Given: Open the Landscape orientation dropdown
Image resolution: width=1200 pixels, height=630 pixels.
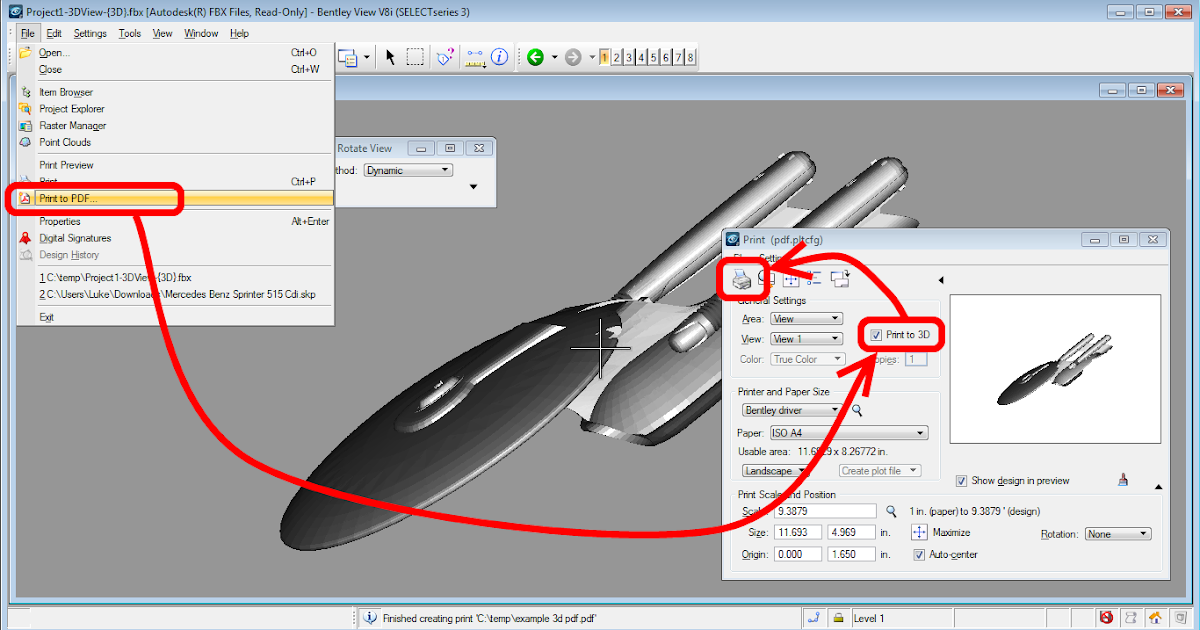Looking at the screenshot, I should [775, 470].
